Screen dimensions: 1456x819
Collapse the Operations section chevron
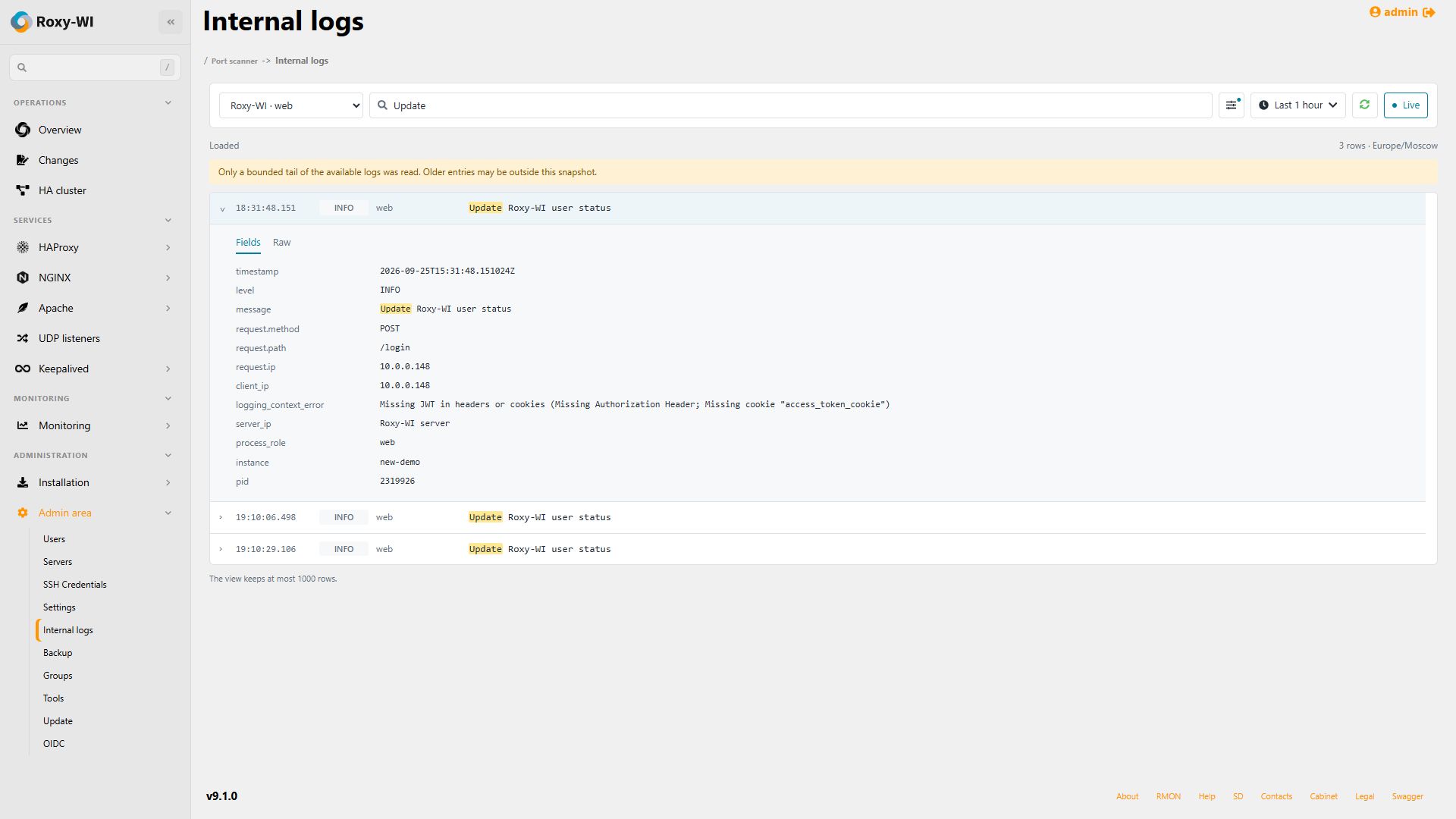click(168, 102)
